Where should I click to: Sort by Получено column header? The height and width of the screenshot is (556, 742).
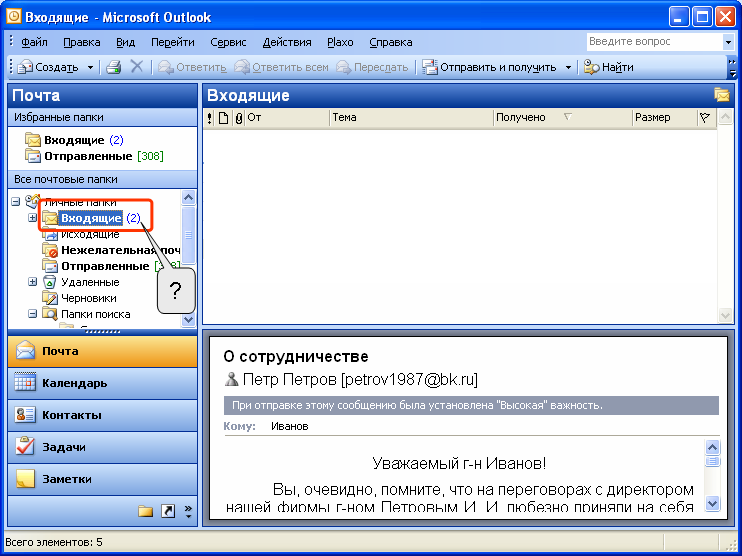tap(563, 118)
